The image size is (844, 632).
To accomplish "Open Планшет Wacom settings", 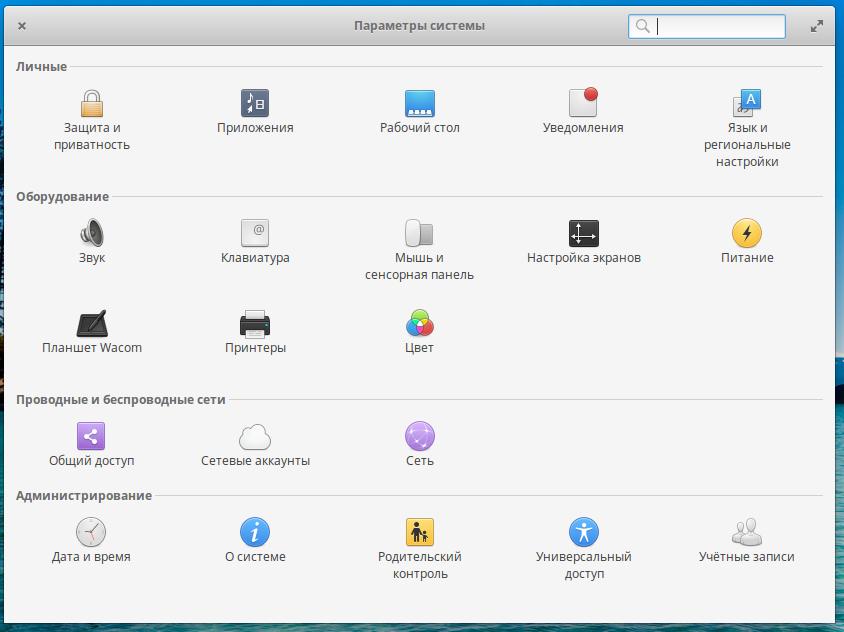I will pos(92,324).
